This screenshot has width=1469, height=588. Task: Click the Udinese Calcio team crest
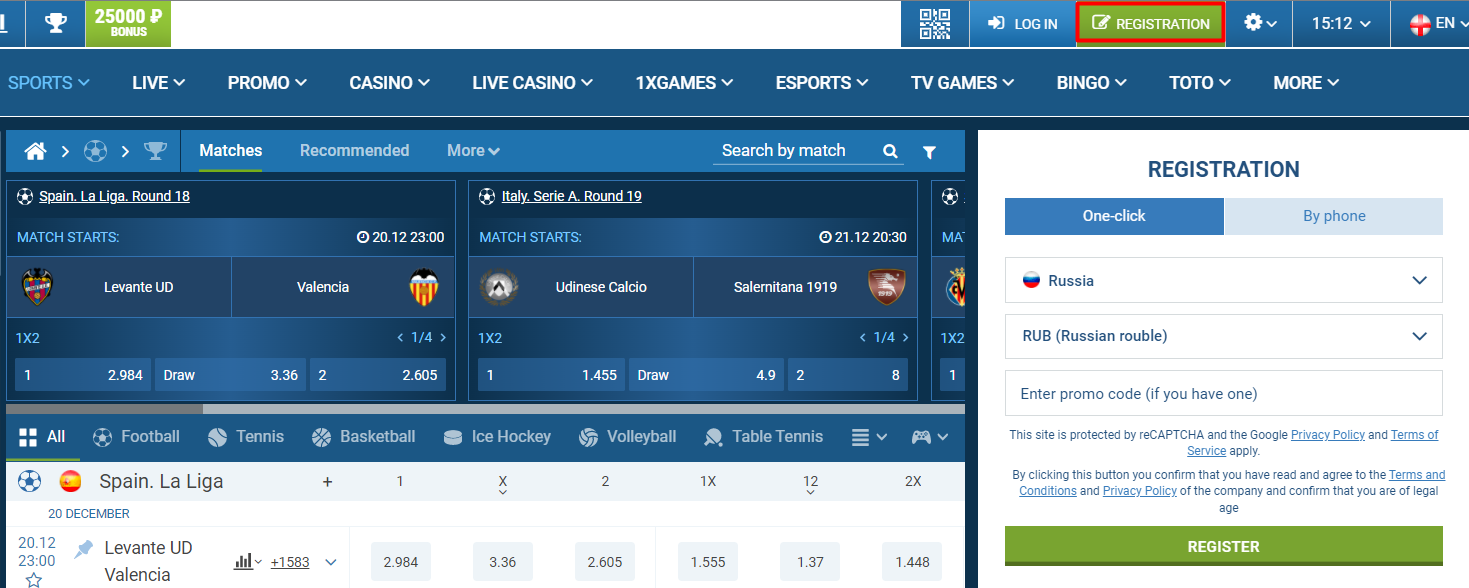point(497,287)
